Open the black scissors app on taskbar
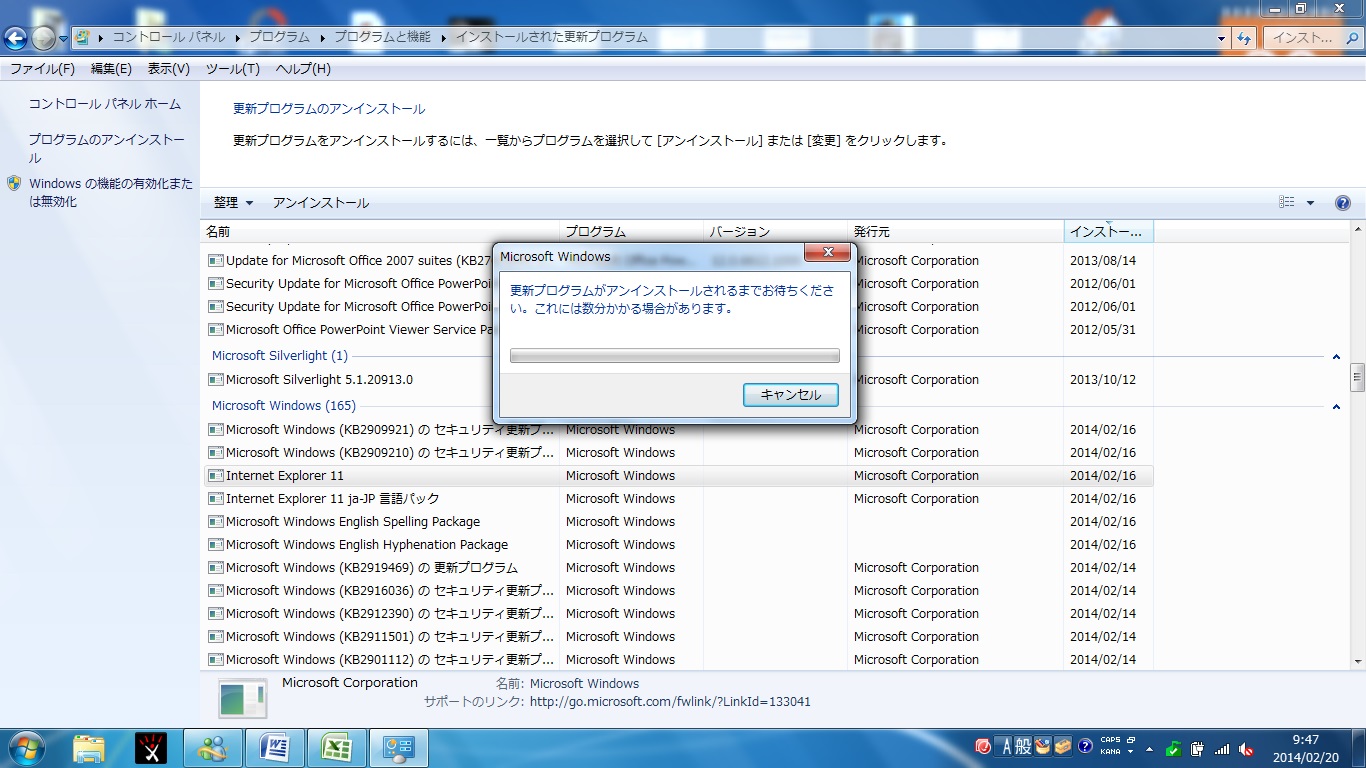This screenshot has height=768, width=1366. [x=151, y=748]
